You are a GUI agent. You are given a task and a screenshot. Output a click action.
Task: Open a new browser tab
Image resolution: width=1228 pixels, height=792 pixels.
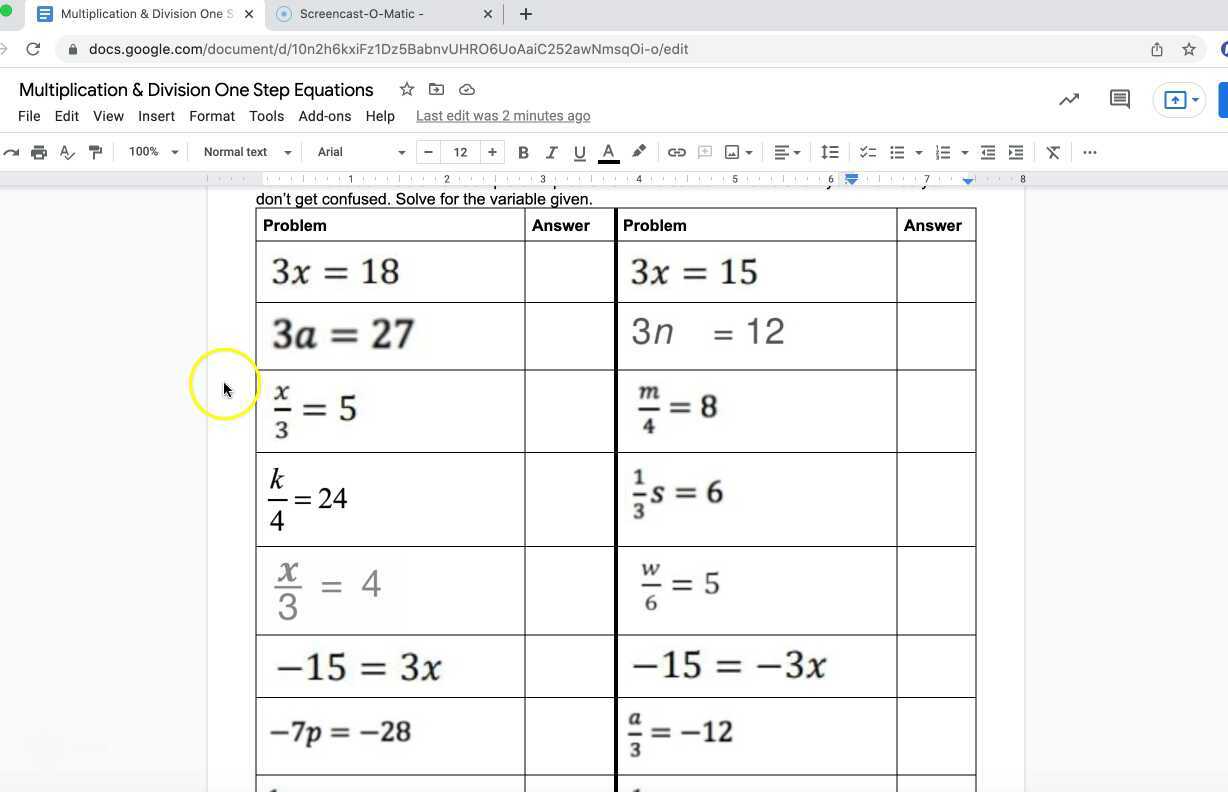(x=526, y=14)
